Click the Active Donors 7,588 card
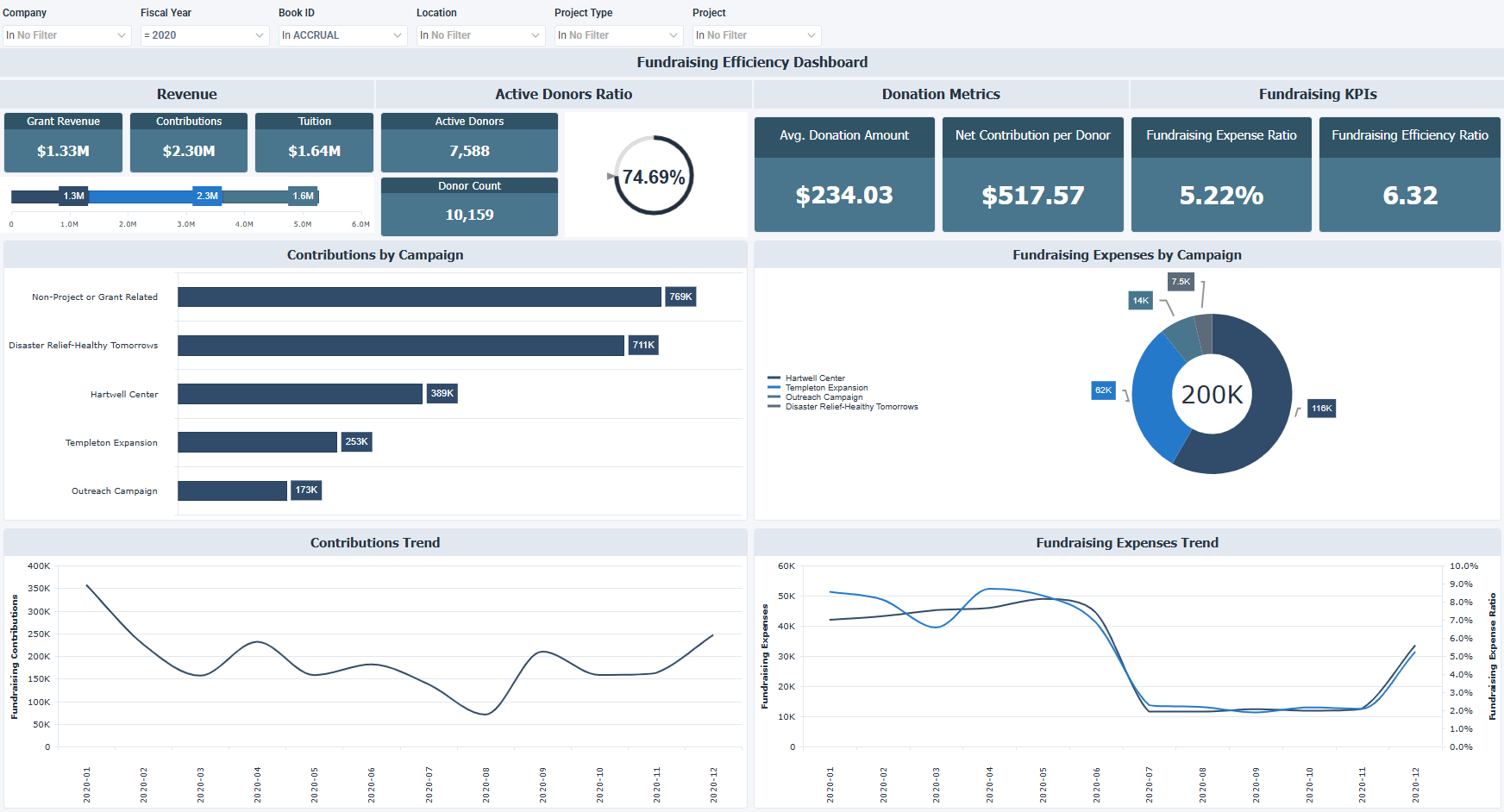This screenshot has width=1504, height=812. click(x=469, y=142)
